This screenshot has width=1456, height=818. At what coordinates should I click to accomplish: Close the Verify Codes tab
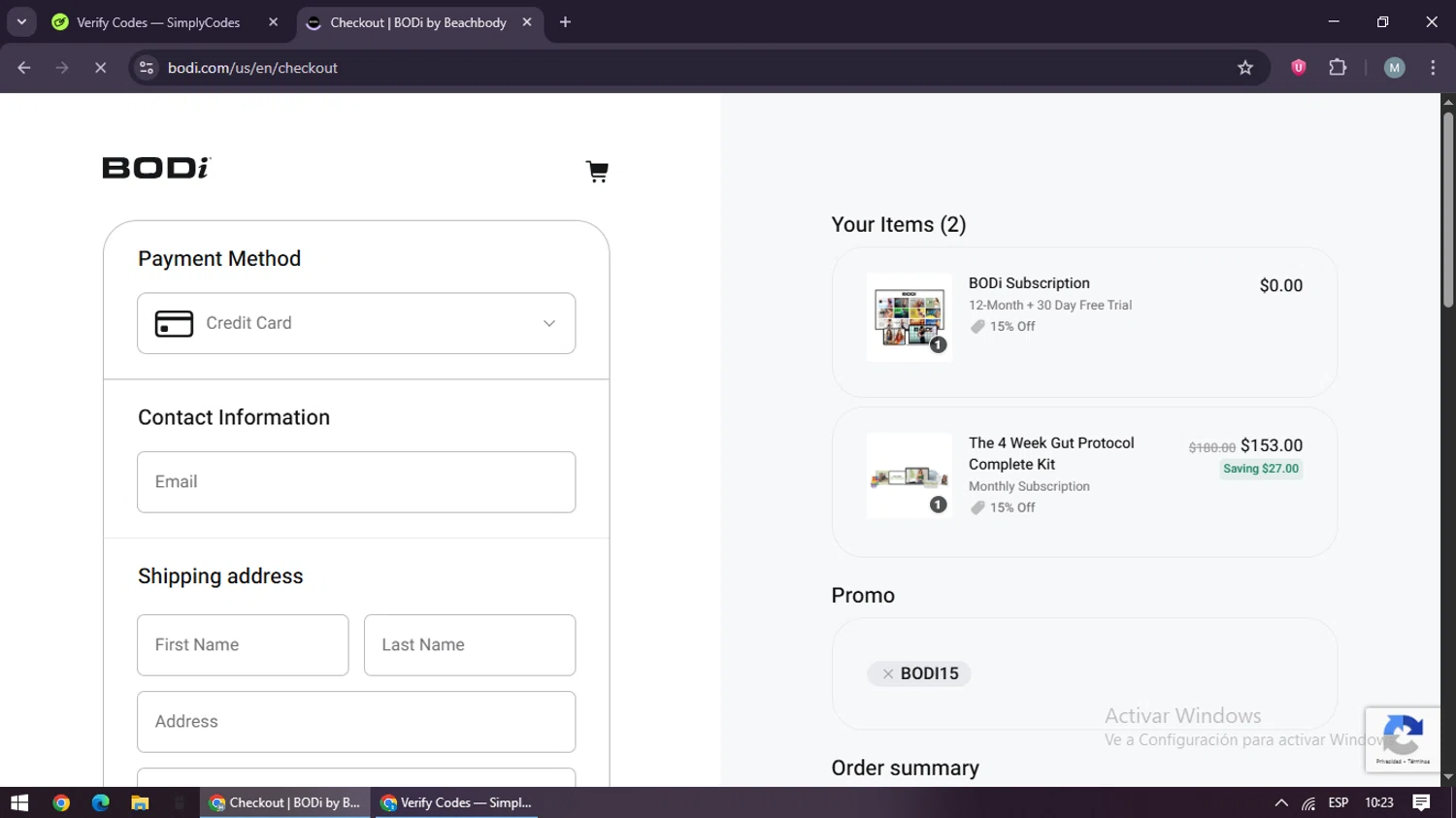(273, 22)
